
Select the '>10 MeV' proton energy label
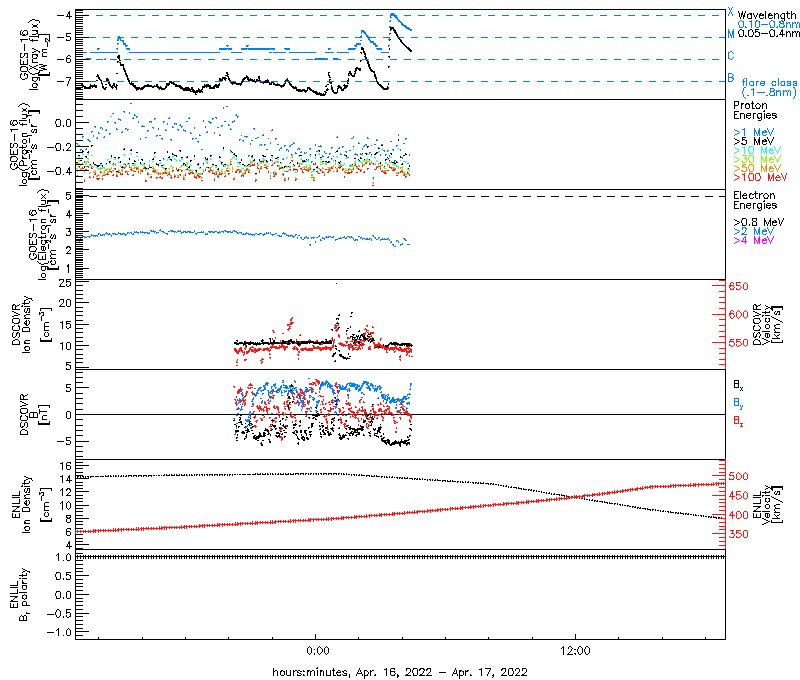[x=757, y=150]
